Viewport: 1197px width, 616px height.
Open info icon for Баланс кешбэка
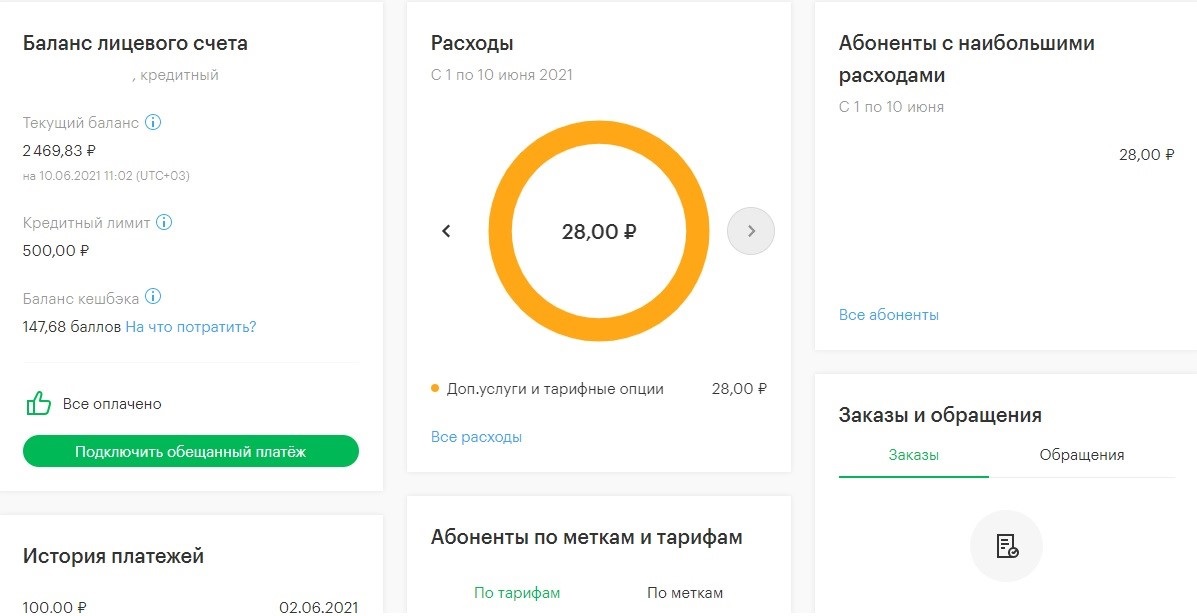click(153, 296)
